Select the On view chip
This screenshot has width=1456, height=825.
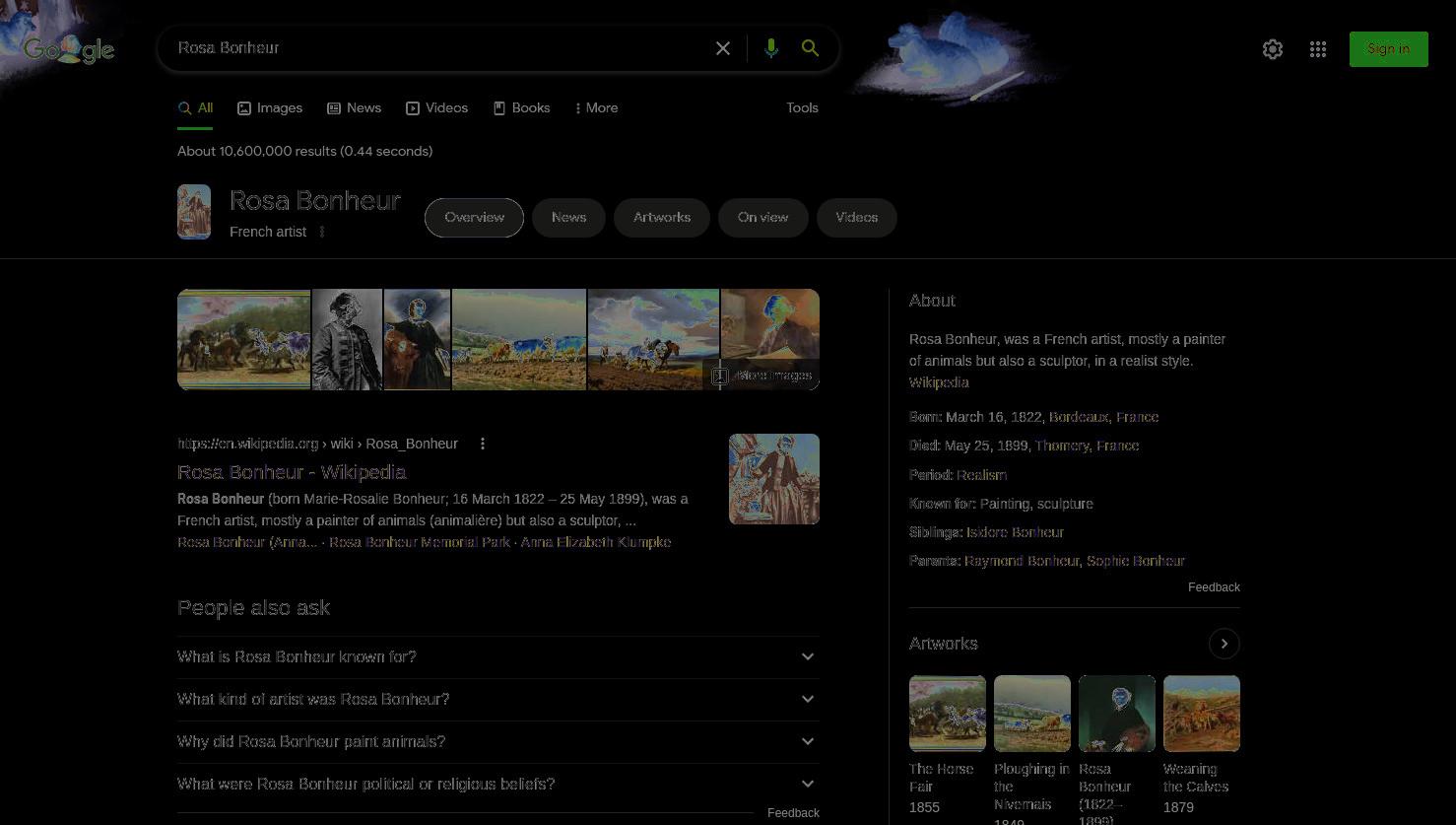pyautogui.click(x=762, y=218)
